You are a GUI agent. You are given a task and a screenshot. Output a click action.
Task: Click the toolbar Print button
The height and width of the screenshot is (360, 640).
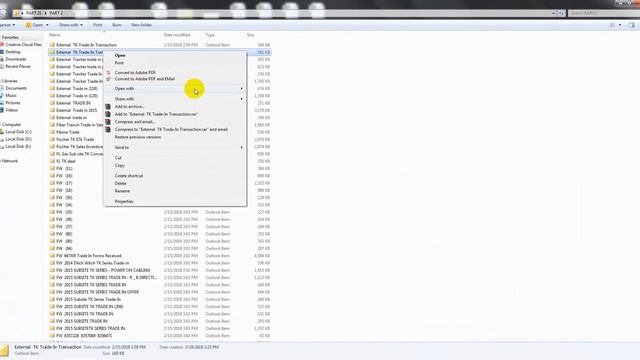click(98, 25)
